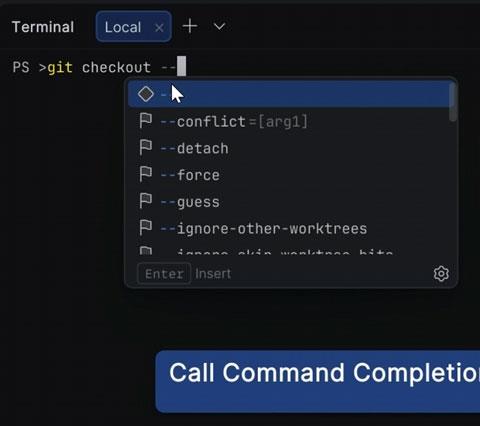Click the completion popup scrollbar thumb
This screenshot has width=480, height=426.
pyautogui.click(x=453, y=102)
